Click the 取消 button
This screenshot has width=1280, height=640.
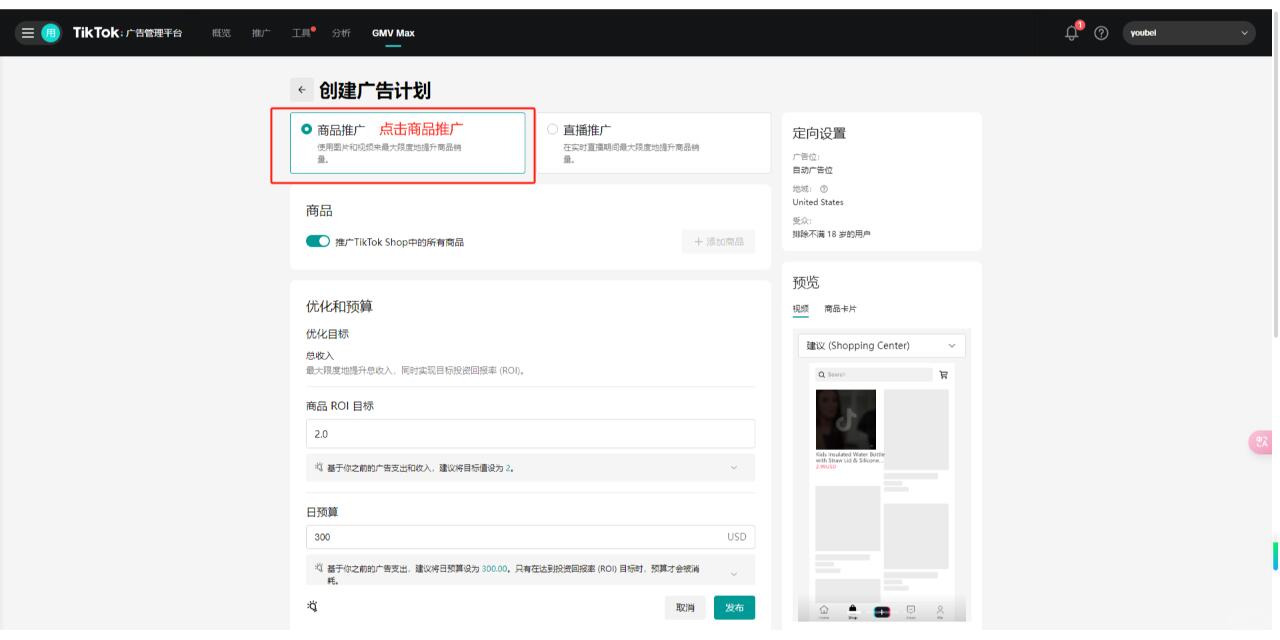[x=685, y=608]
